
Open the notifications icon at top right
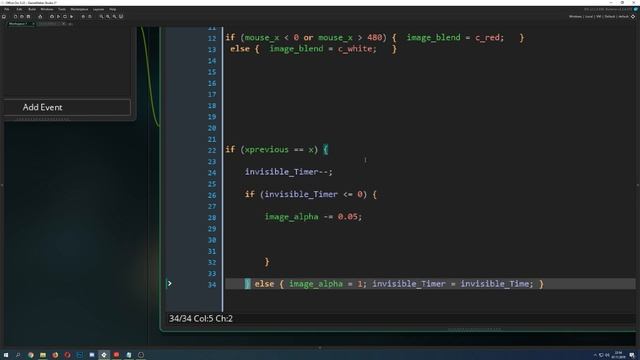coord(636,9)
